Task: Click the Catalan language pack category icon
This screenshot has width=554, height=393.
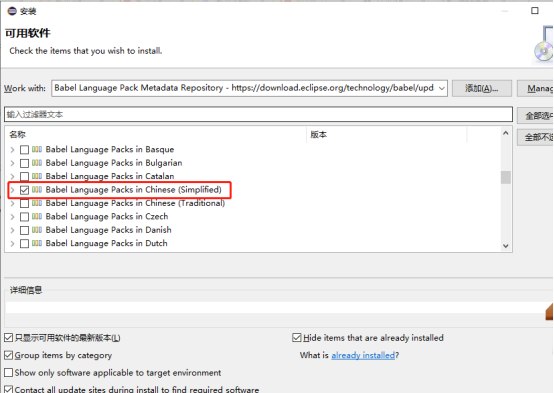Action: click(37, 176)
